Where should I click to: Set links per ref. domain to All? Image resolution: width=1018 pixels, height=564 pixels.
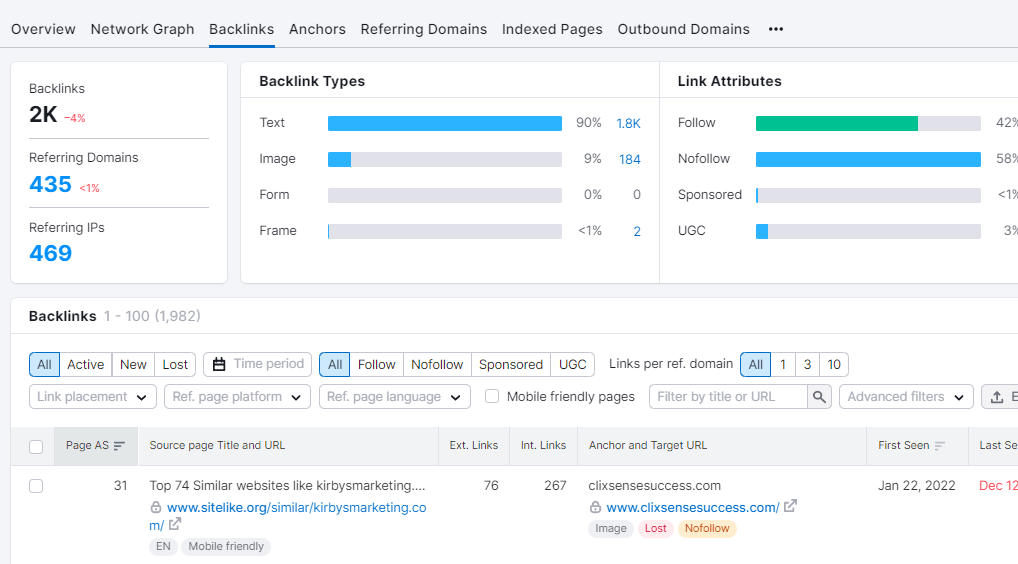[x=756, y=364]
